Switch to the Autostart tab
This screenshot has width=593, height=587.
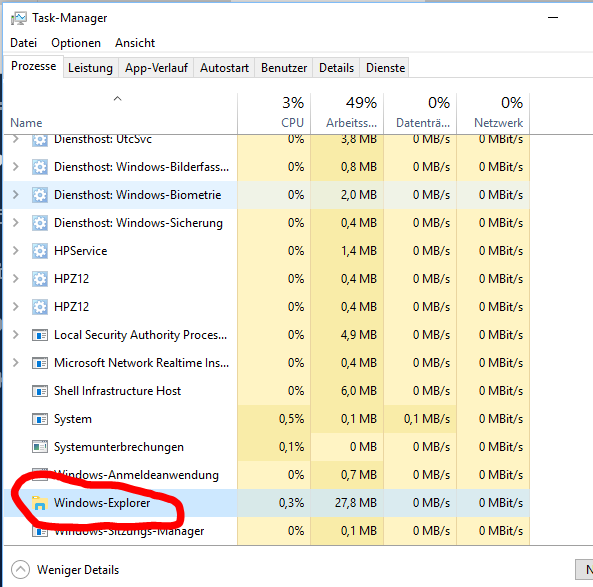click(224, 68)
